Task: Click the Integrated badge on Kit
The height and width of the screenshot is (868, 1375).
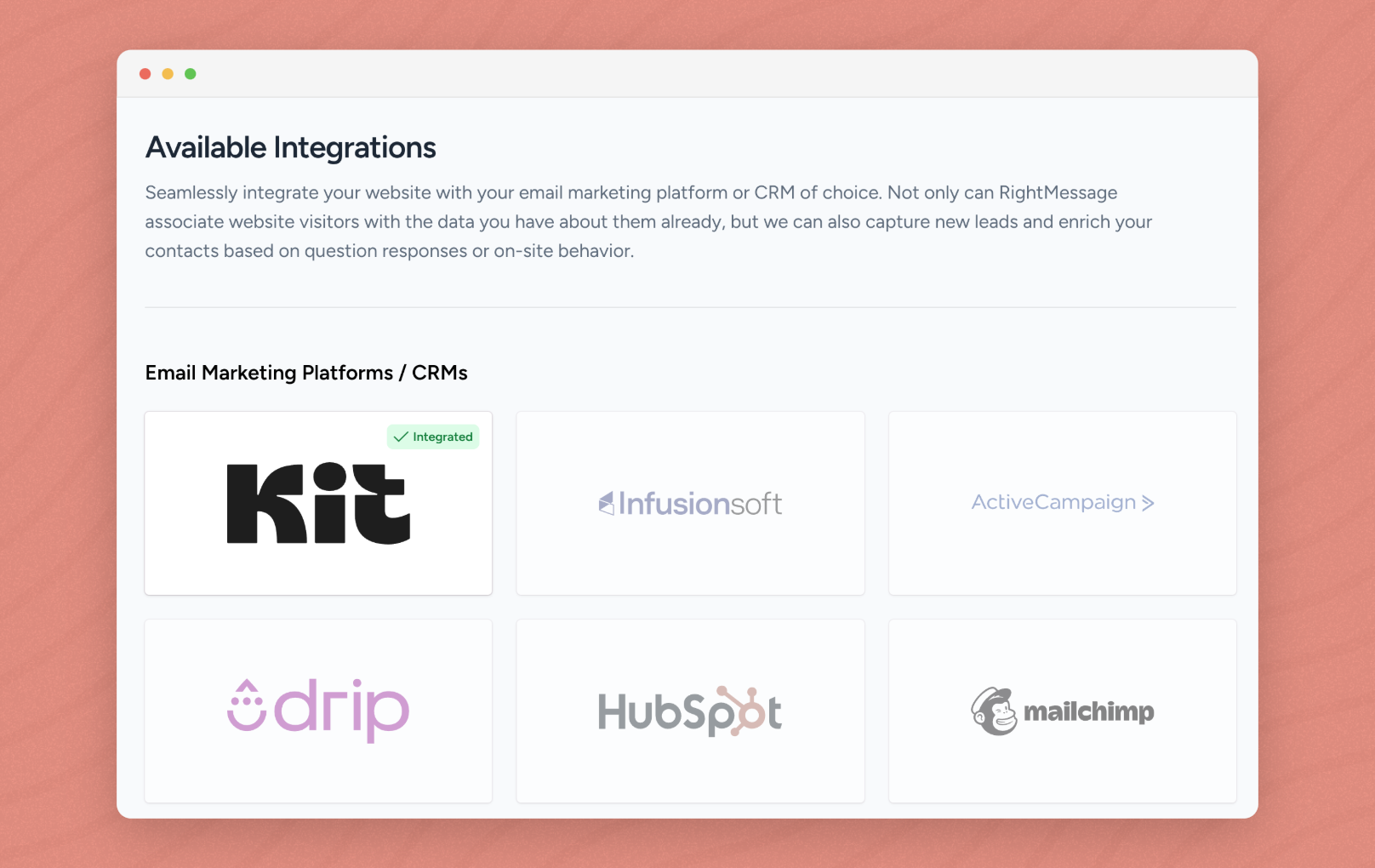Action: pyautogui.click(x=433, y=437)
